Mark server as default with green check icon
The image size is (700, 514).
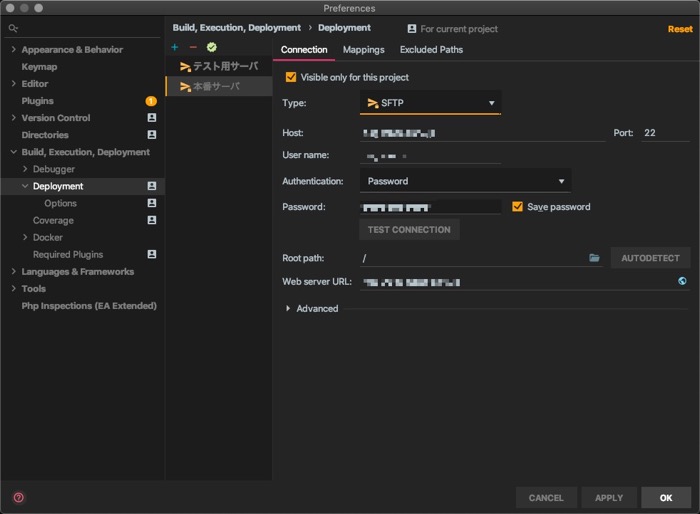(212, 47)
